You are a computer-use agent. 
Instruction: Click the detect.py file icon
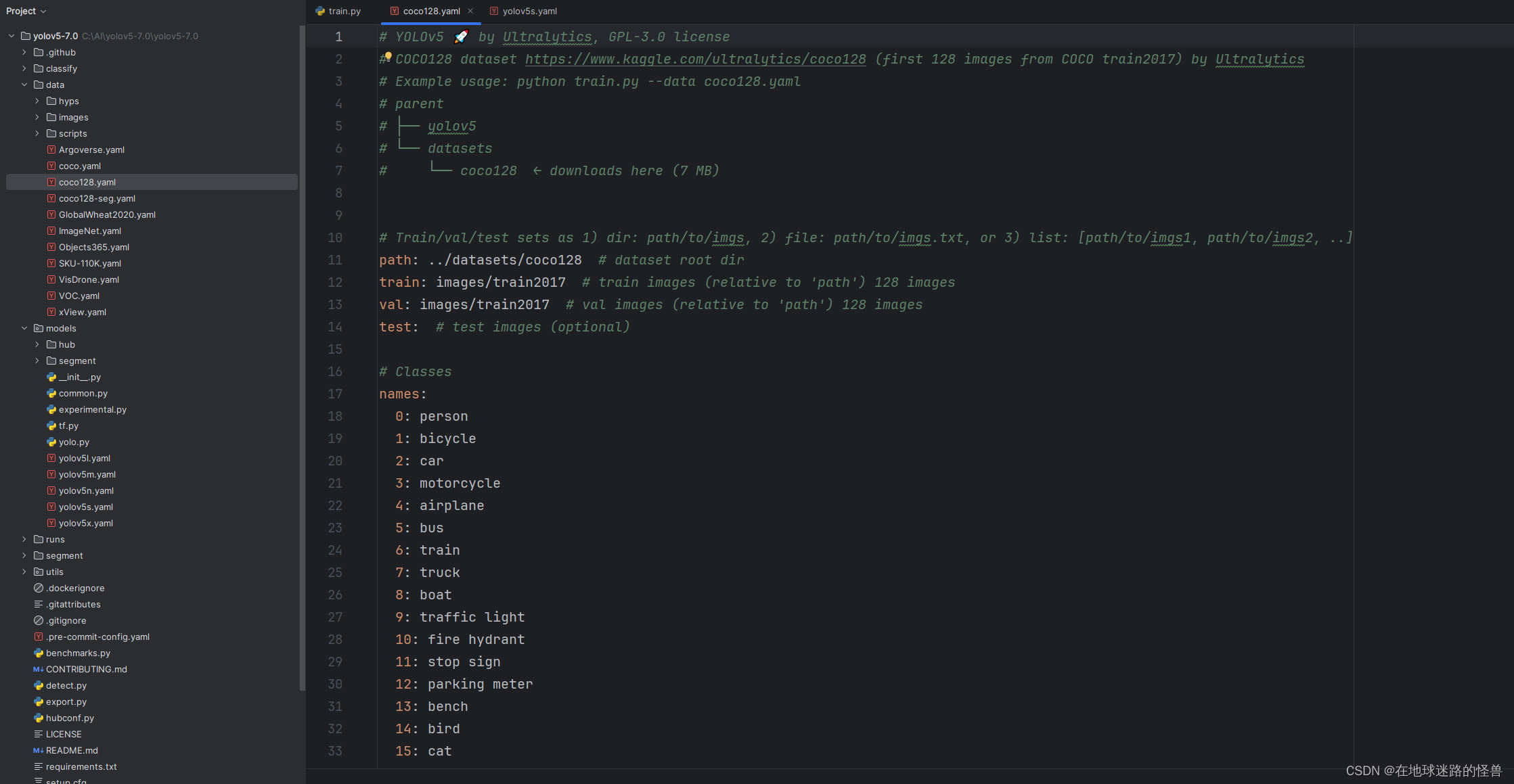[38, 685]
